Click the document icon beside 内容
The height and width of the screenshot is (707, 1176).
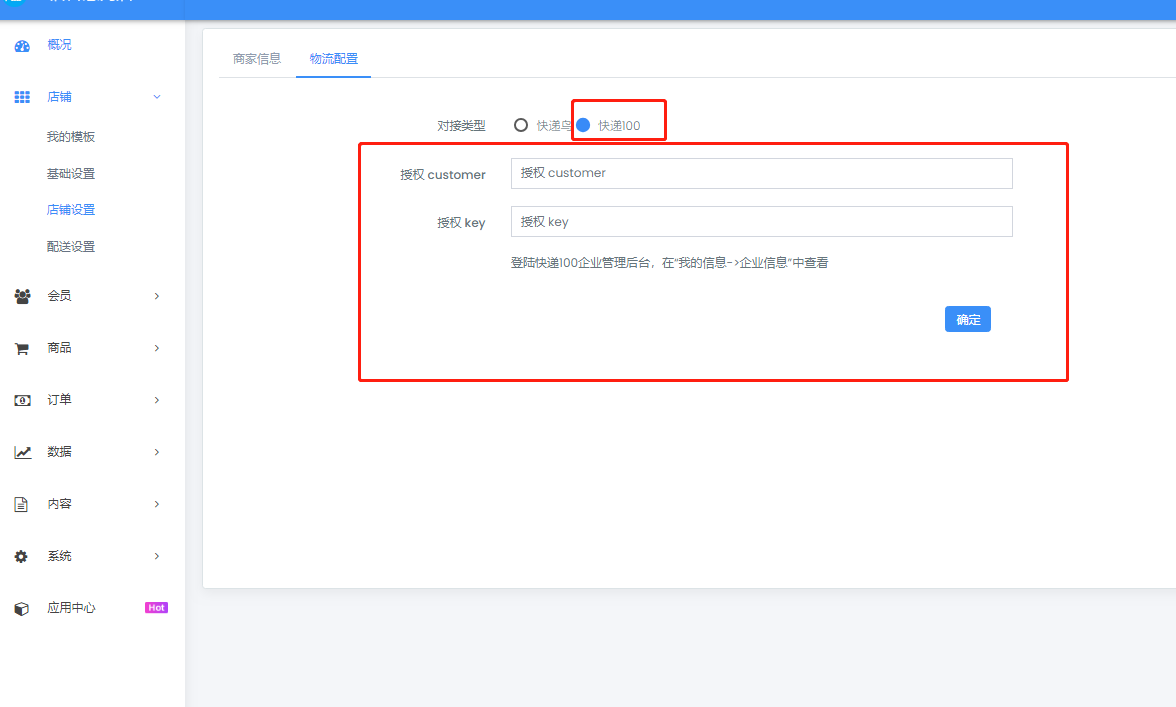point(22,504)
